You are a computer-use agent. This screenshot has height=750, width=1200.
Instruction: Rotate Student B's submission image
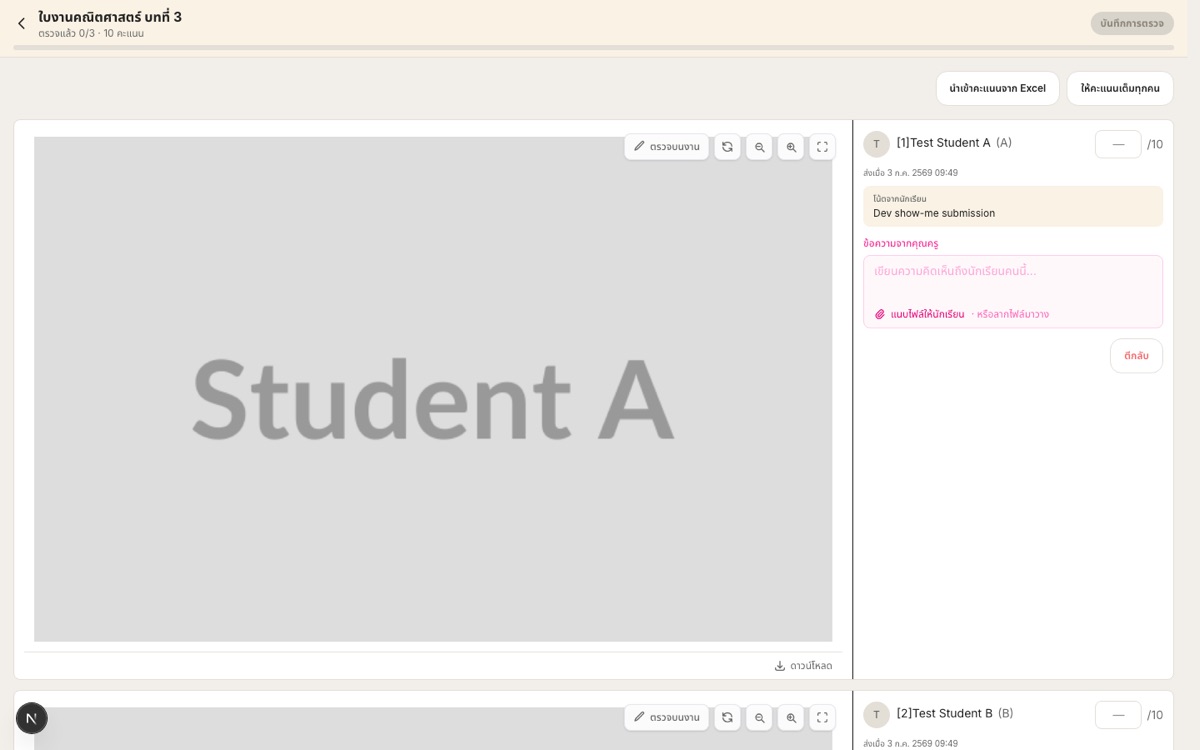tap(727, 717)
